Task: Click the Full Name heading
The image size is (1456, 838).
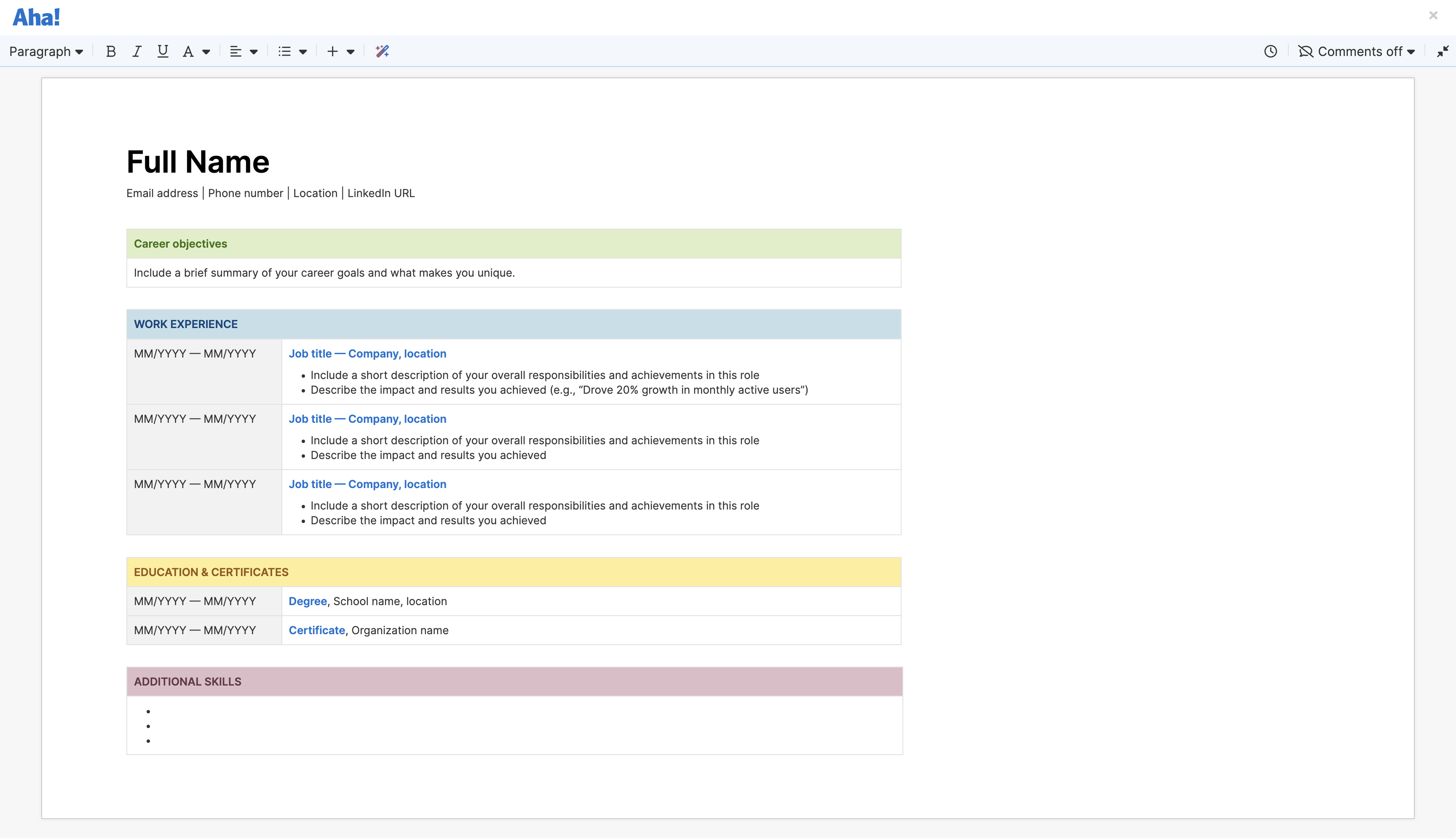Action: [198, 162]
